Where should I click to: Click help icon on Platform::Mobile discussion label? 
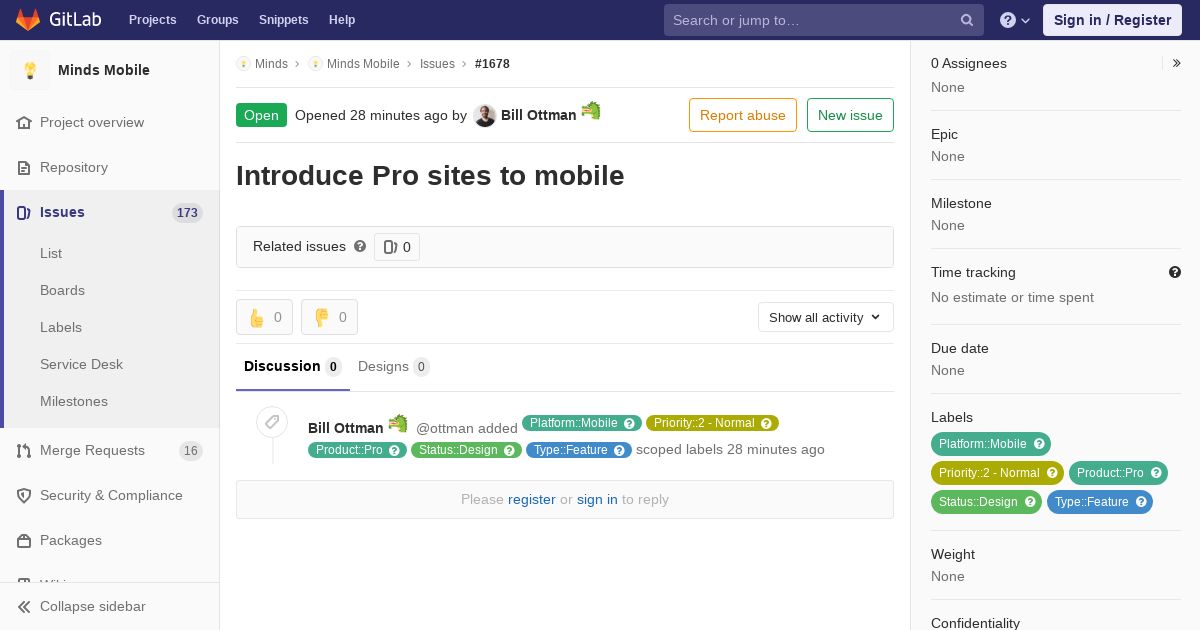[x=629, y=423]
